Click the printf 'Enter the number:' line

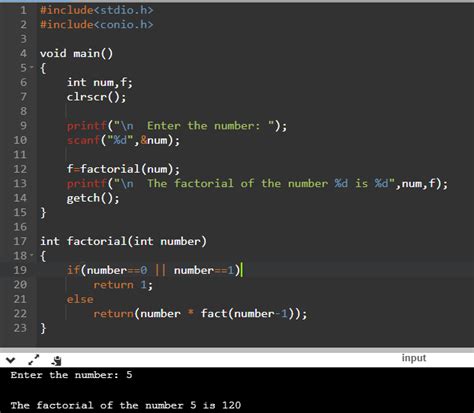[x=177, y=126]
